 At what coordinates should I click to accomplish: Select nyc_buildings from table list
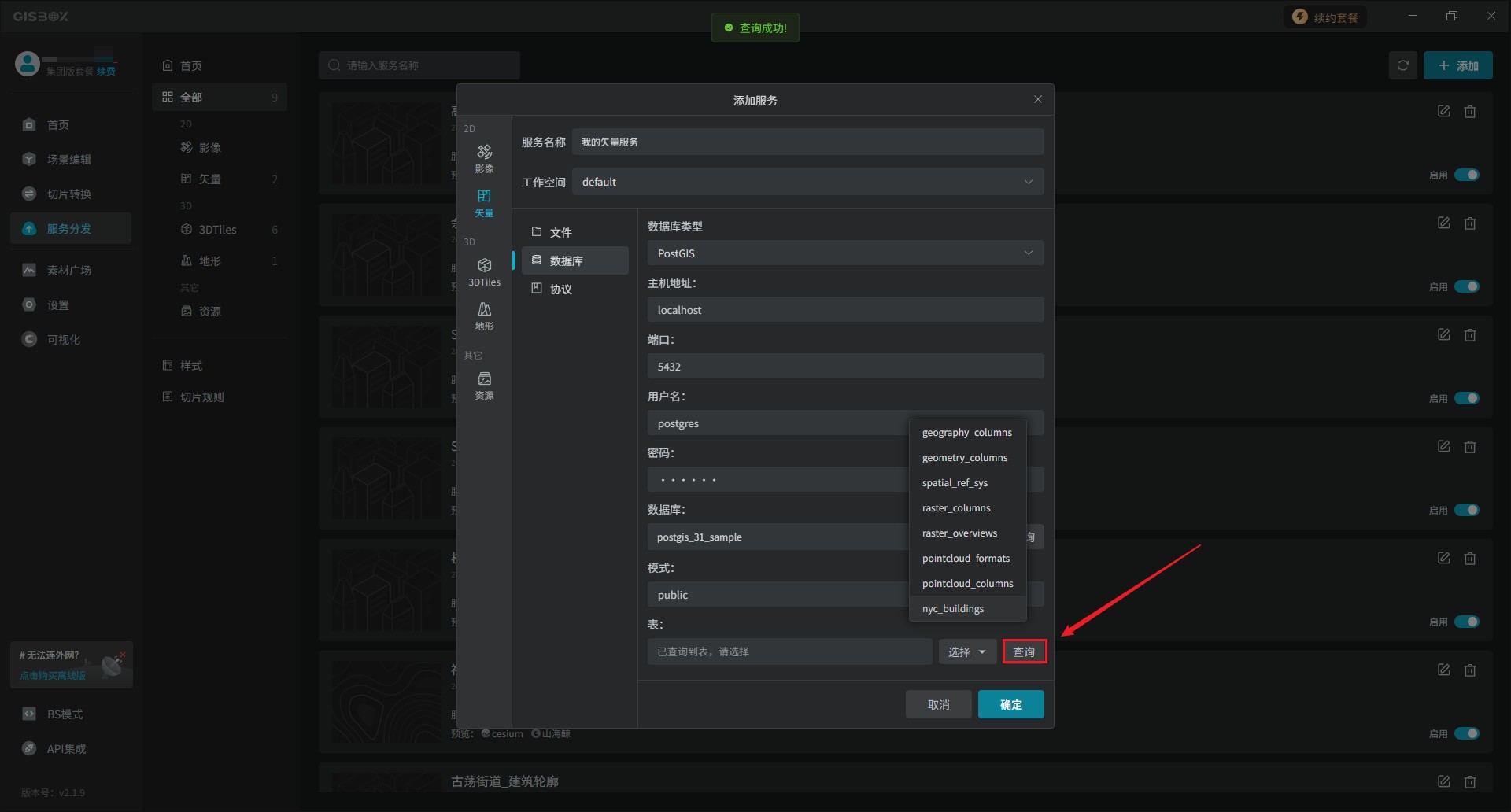tap(953, 608)
